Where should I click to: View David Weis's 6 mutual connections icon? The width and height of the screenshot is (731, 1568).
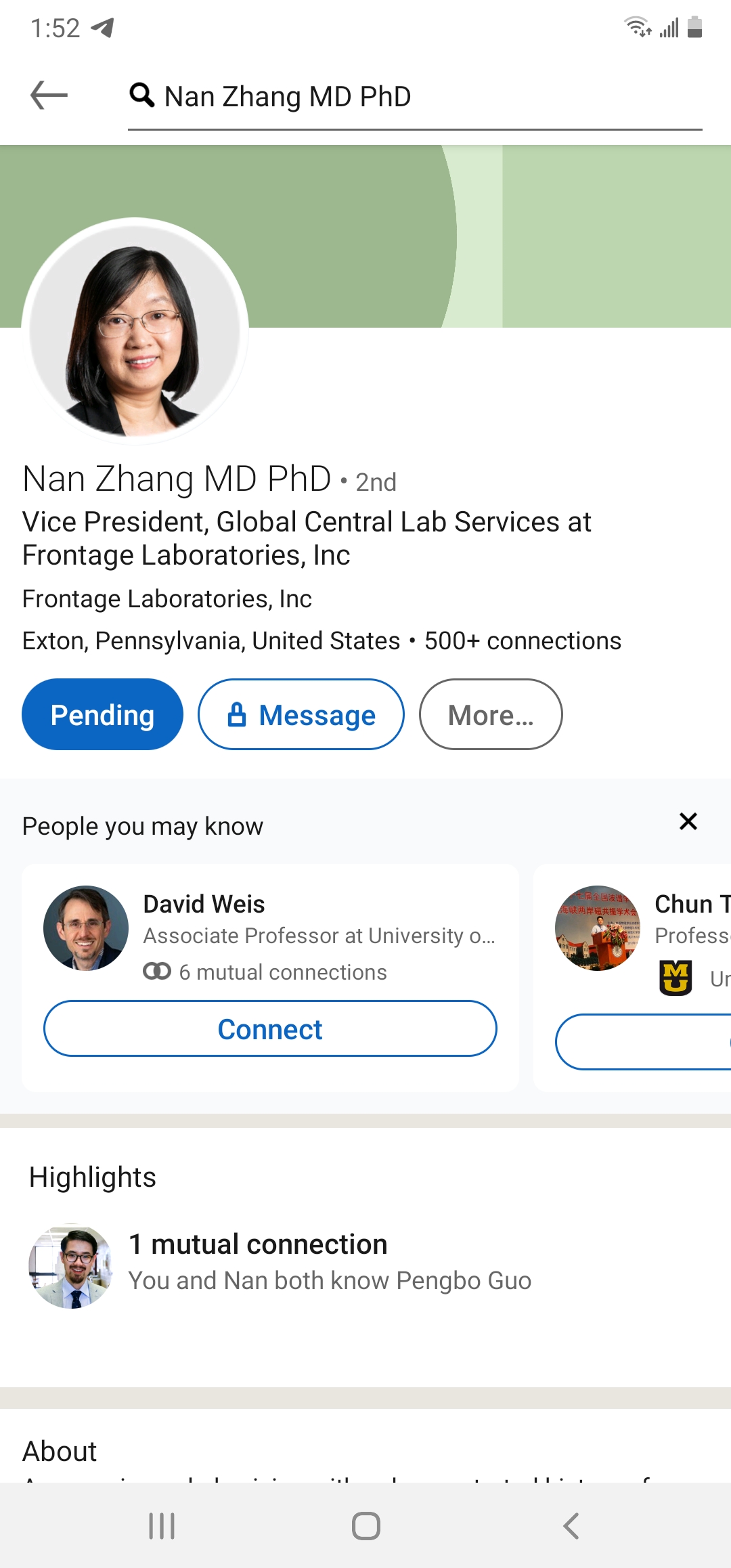click(x=157, y=972)
